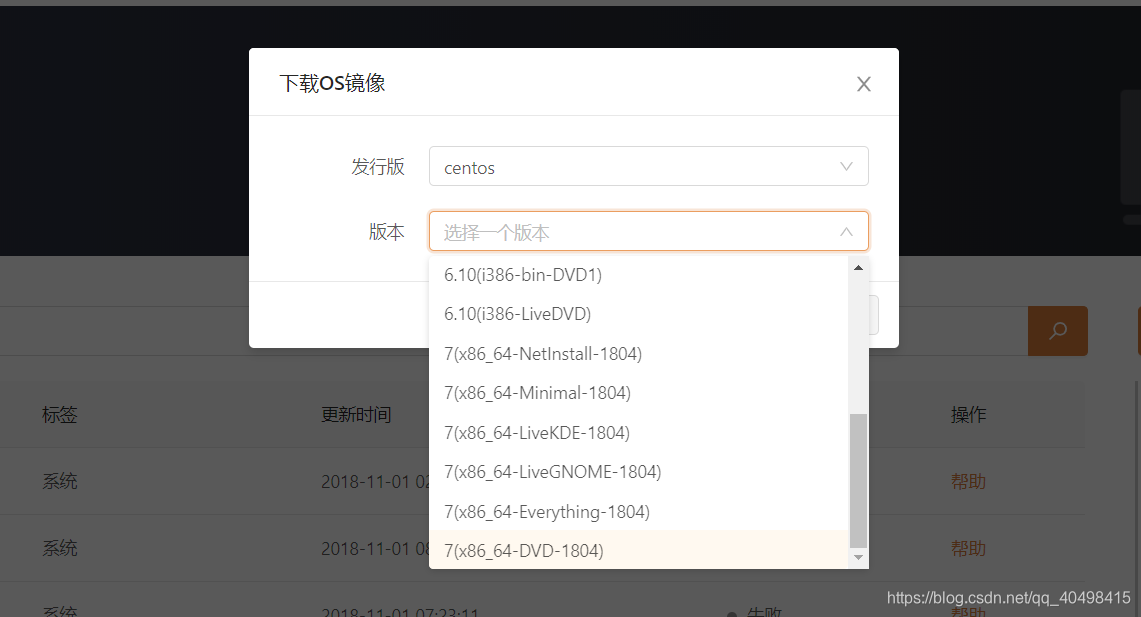This screenshot has width=1141, height=617.
Task: Select 7(x86_64-Everything-1804) version
Action: coord(638,512)
